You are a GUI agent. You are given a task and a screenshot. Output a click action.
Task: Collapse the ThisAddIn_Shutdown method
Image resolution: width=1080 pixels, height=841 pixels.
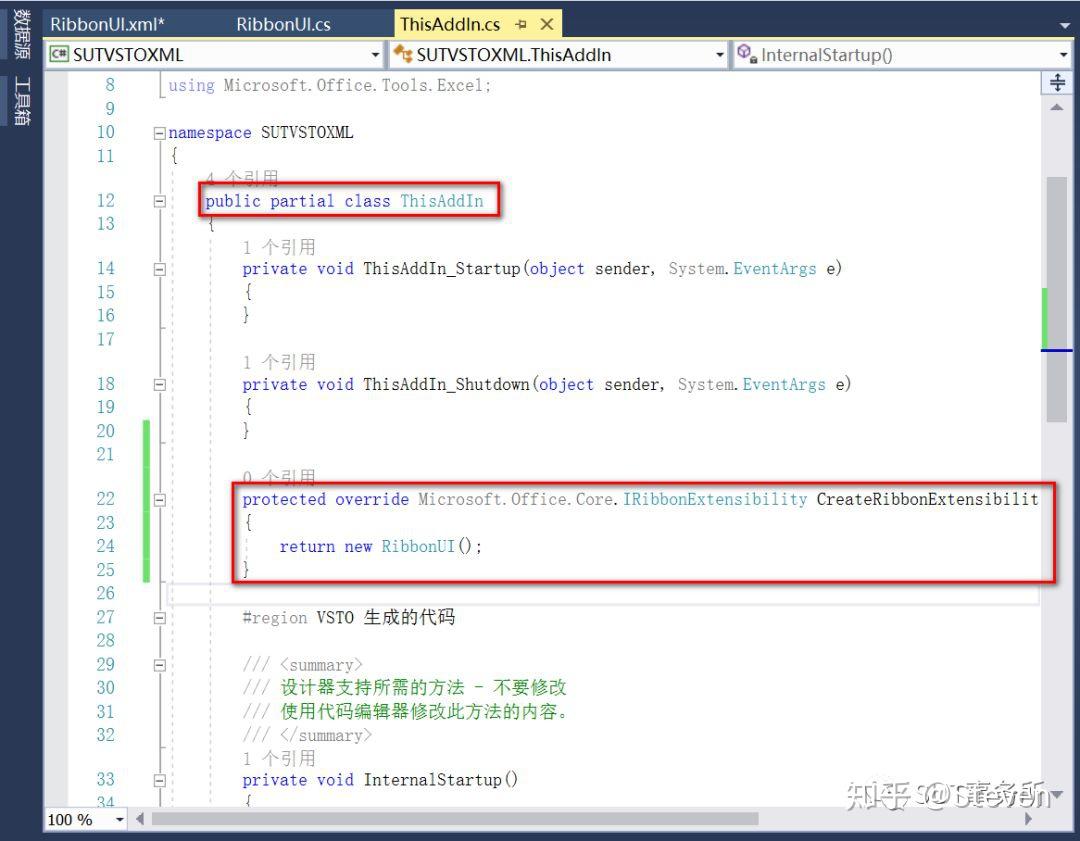tap(160, 384)
